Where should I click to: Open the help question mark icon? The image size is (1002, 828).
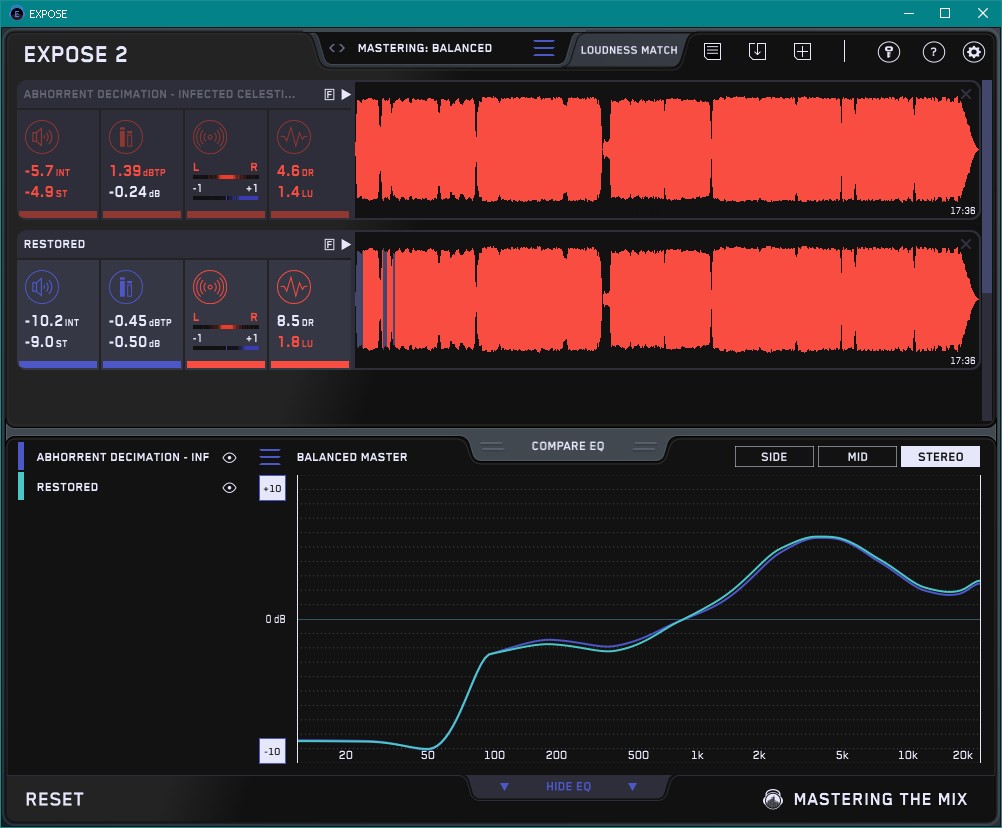[933, 52]
